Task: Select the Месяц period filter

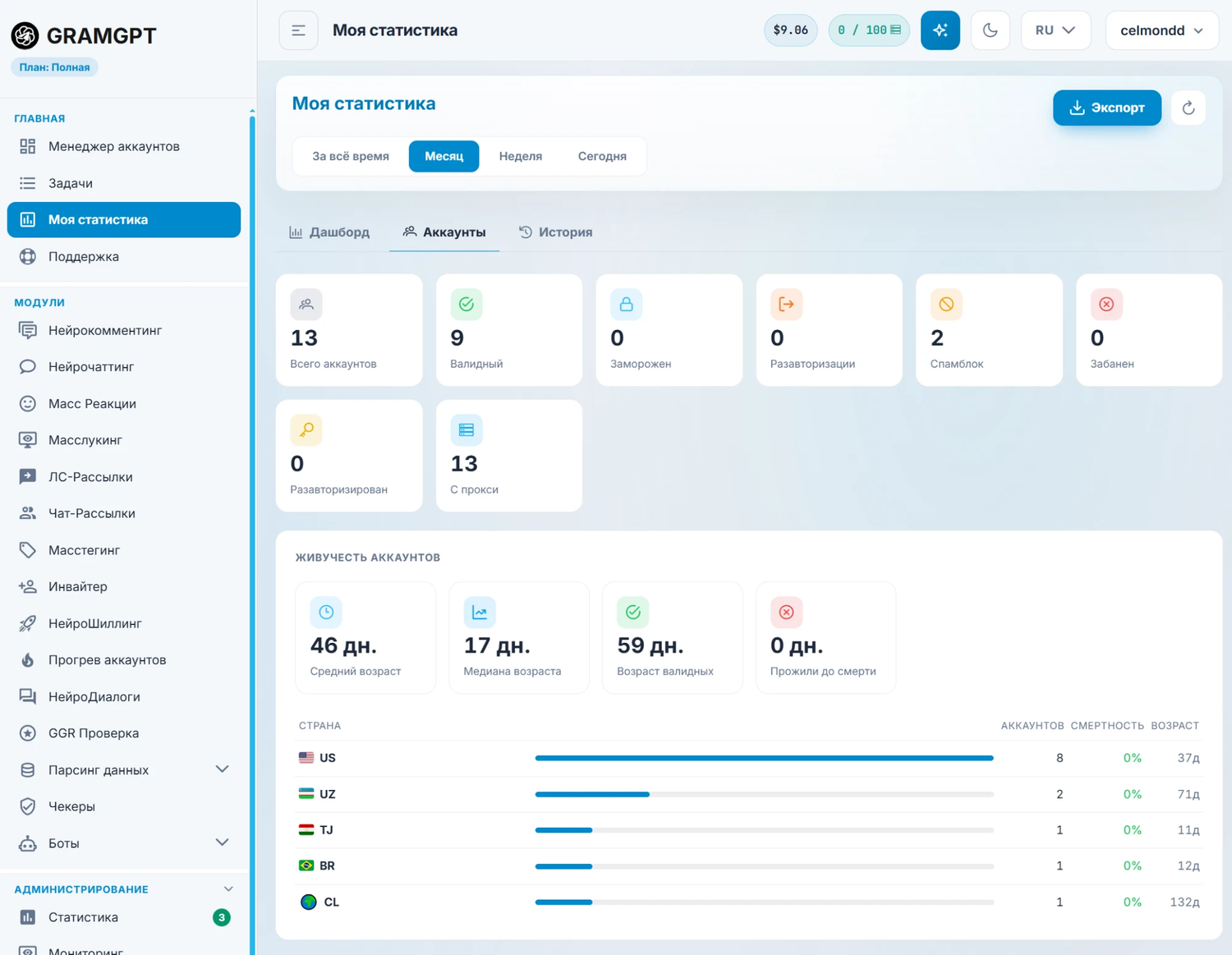Action: coord(444,156)
